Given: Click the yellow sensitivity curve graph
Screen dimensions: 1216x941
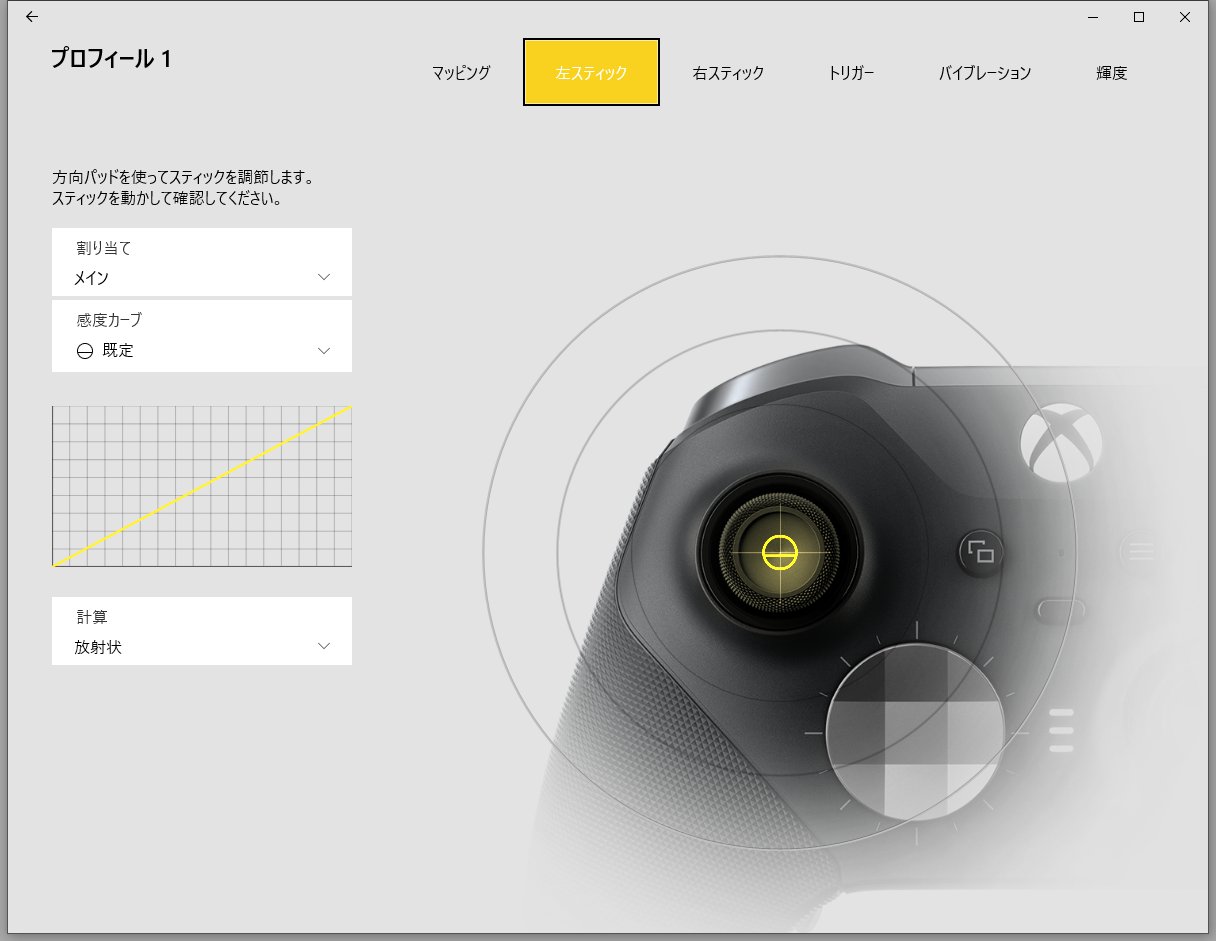Looking at the screenshot, I should (202, 486).
